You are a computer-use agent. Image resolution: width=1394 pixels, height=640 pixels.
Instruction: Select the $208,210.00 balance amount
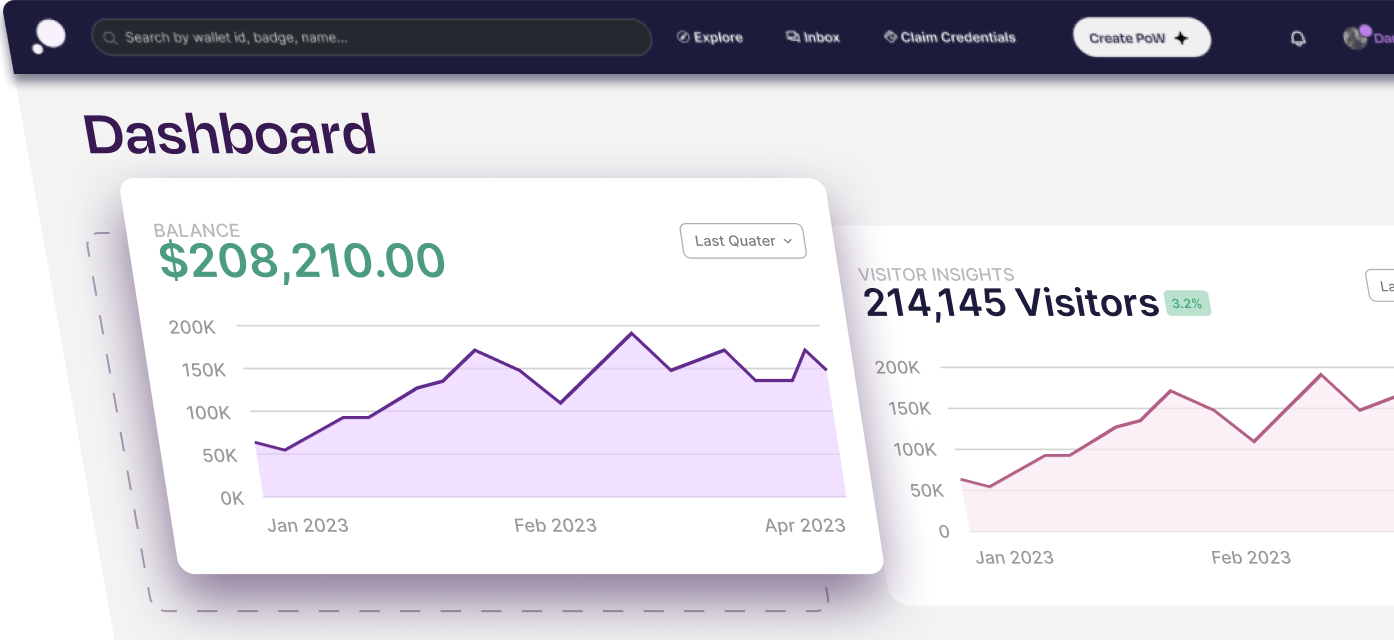tap(302, 261)
